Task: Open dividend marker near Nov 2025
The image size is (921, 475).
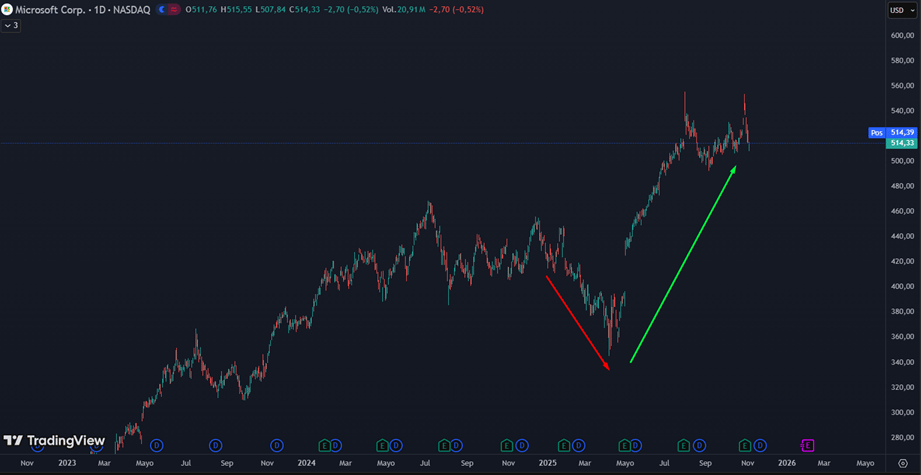Action: coord(760,446)
